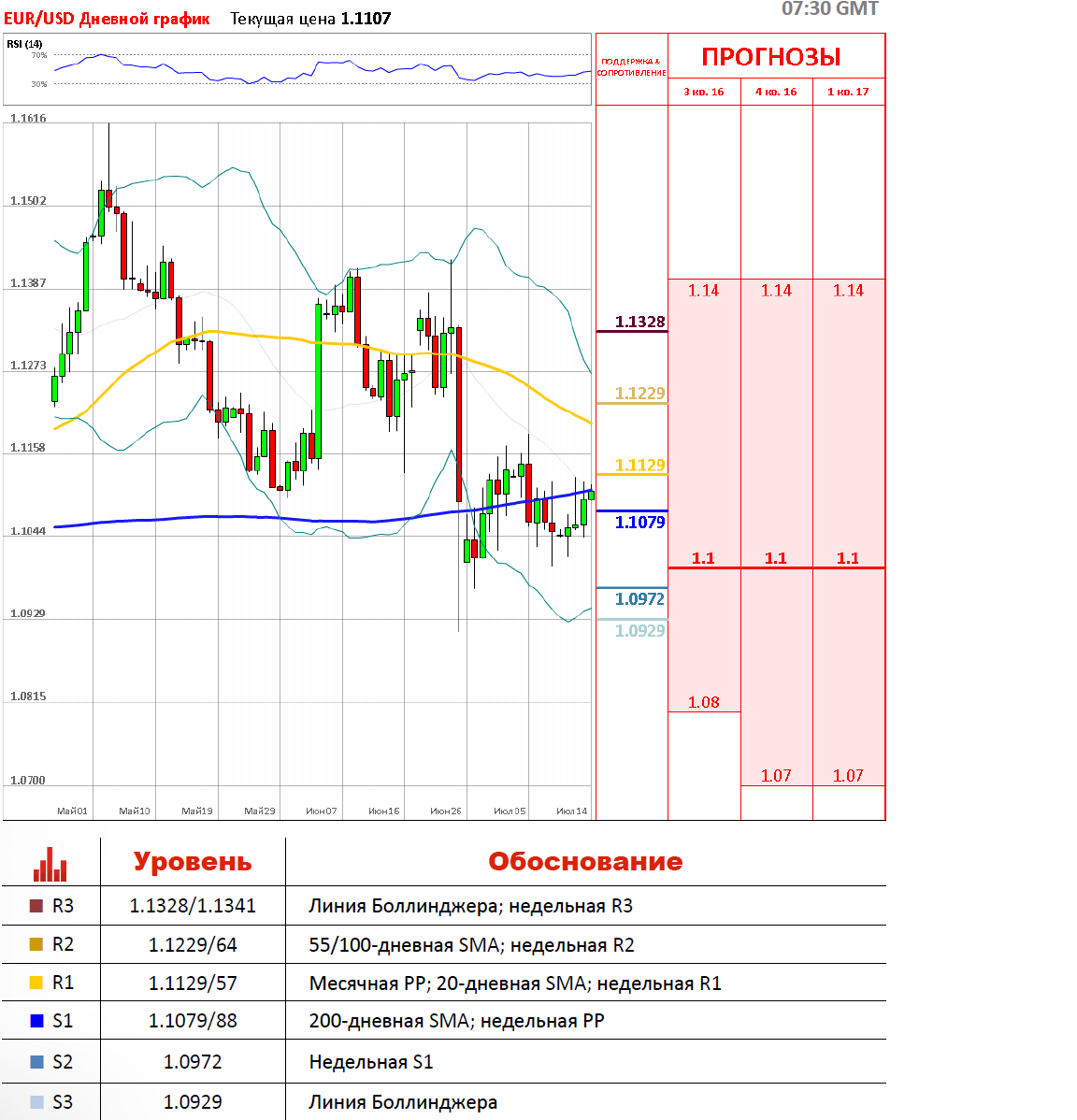Click the S3 row 'Линия Боллинджера' rationale
The height and width of the screenshot is (1120, 1077).
(403, 1103)
